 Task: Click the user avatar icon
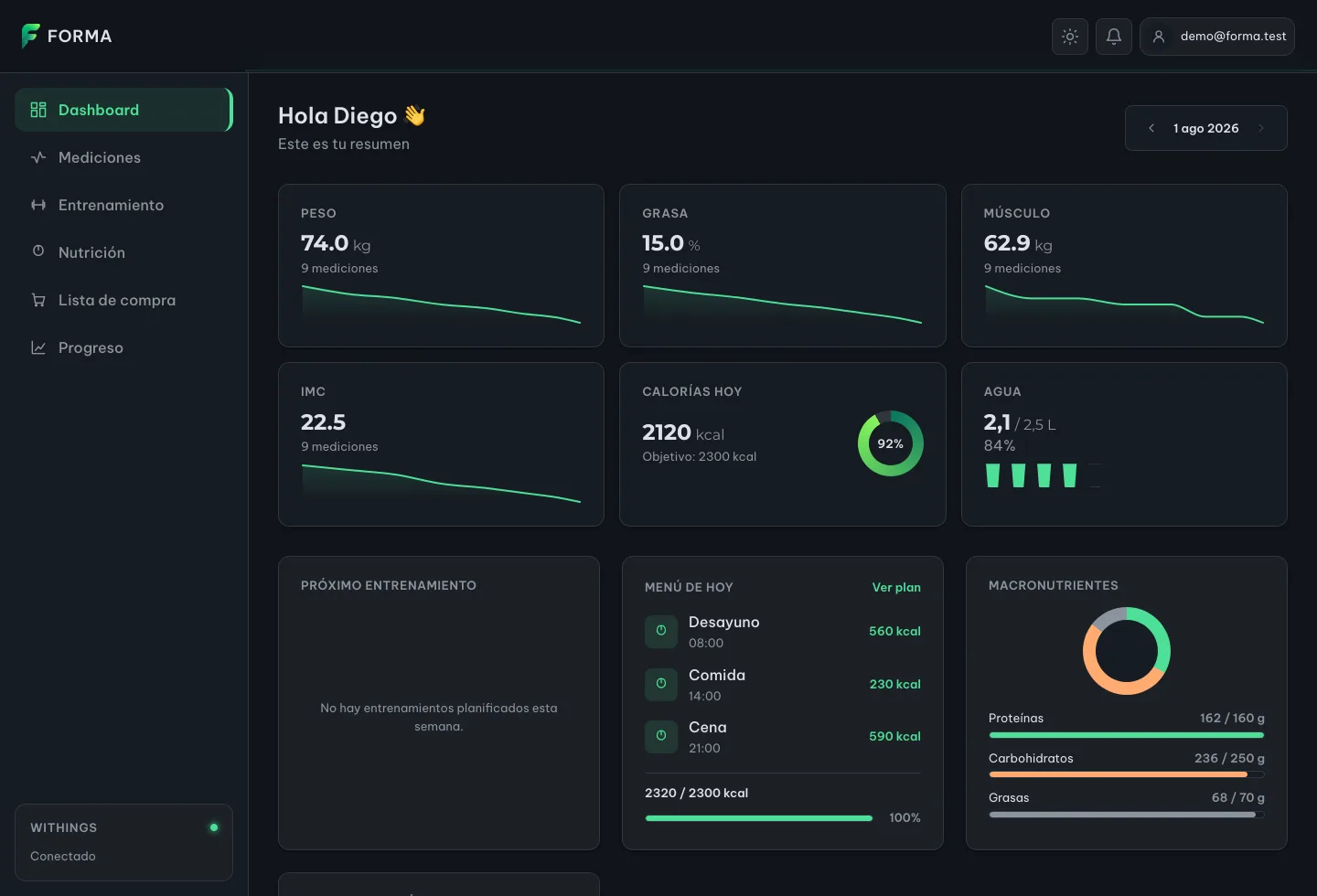[1159, 37]
